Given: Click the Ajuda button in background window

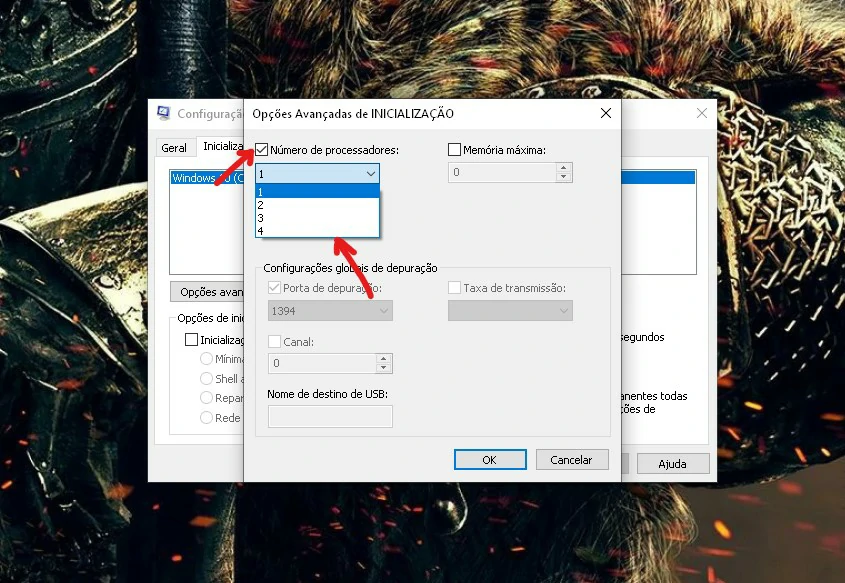Looking at the screenshot, I should (673, 464).
